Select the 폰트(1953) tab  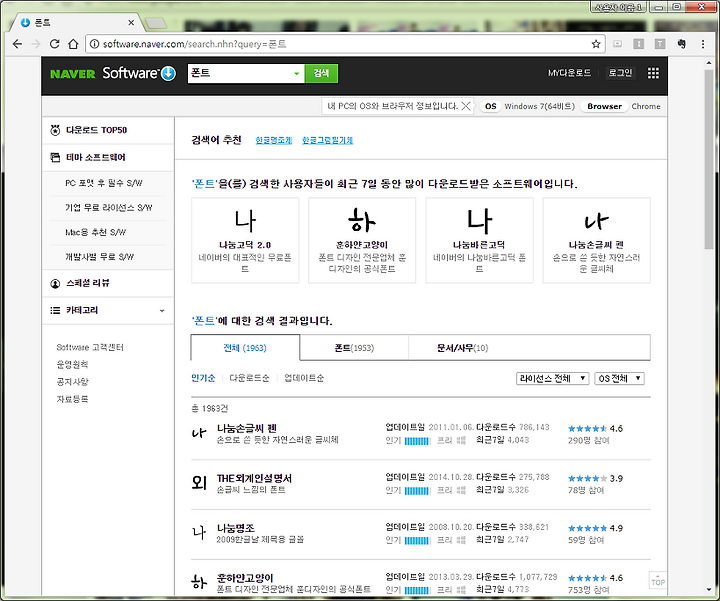[354, 348]
